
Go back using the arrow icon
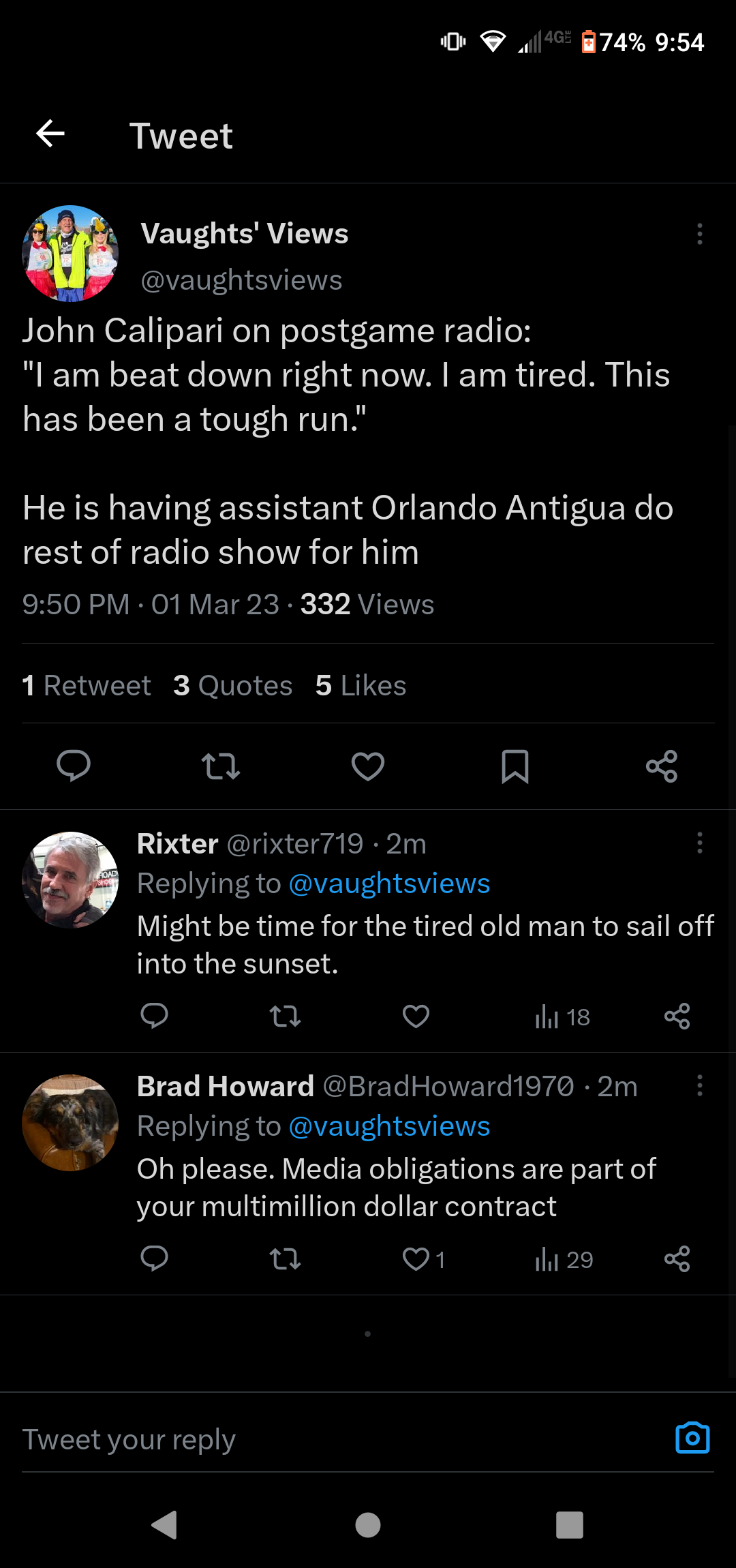(50, 134)
